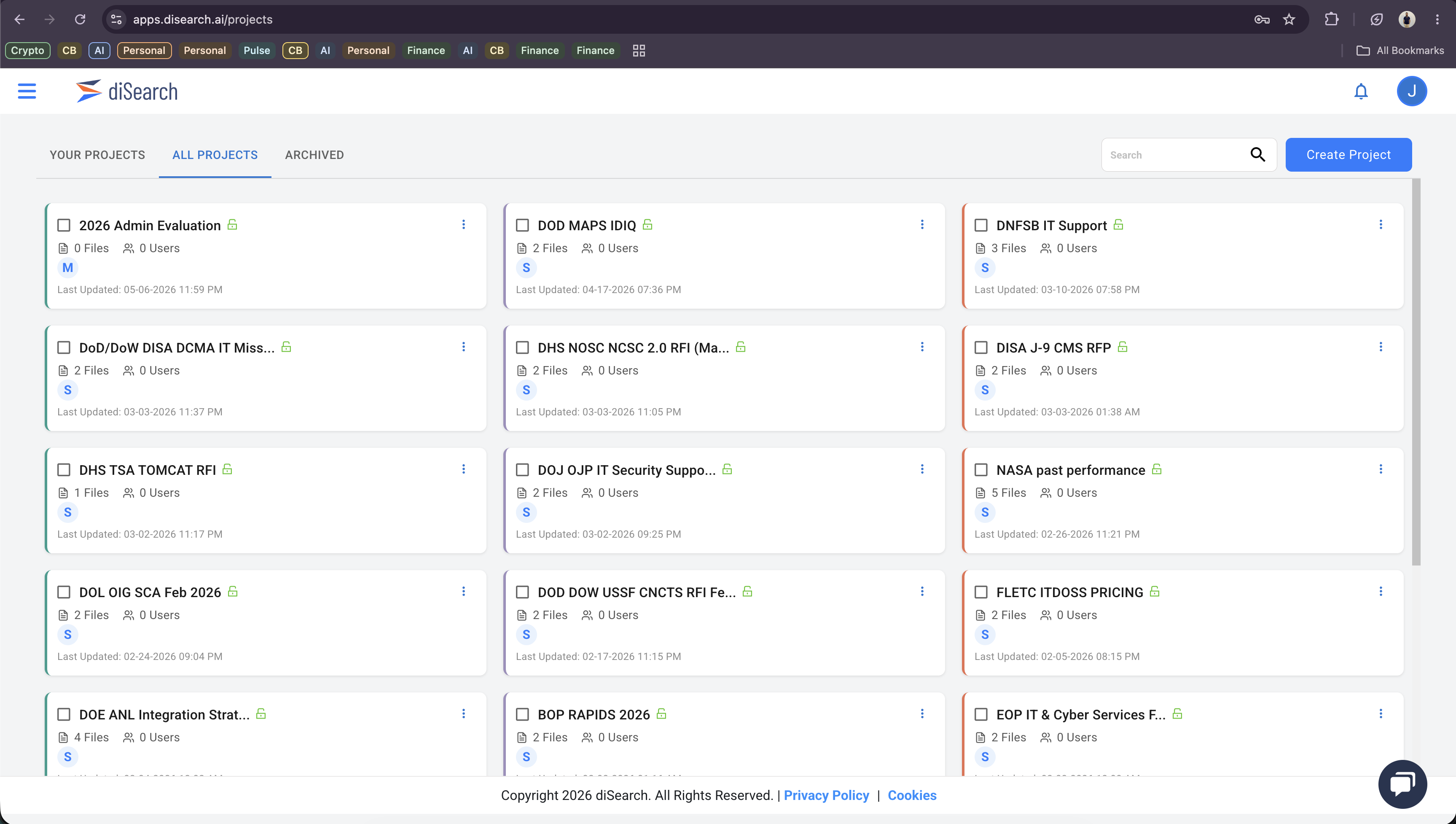Select the DHS NOSC NCSC 2.0 RFI checkbox
Screen dimensions: 1456x824
[523, 347]
